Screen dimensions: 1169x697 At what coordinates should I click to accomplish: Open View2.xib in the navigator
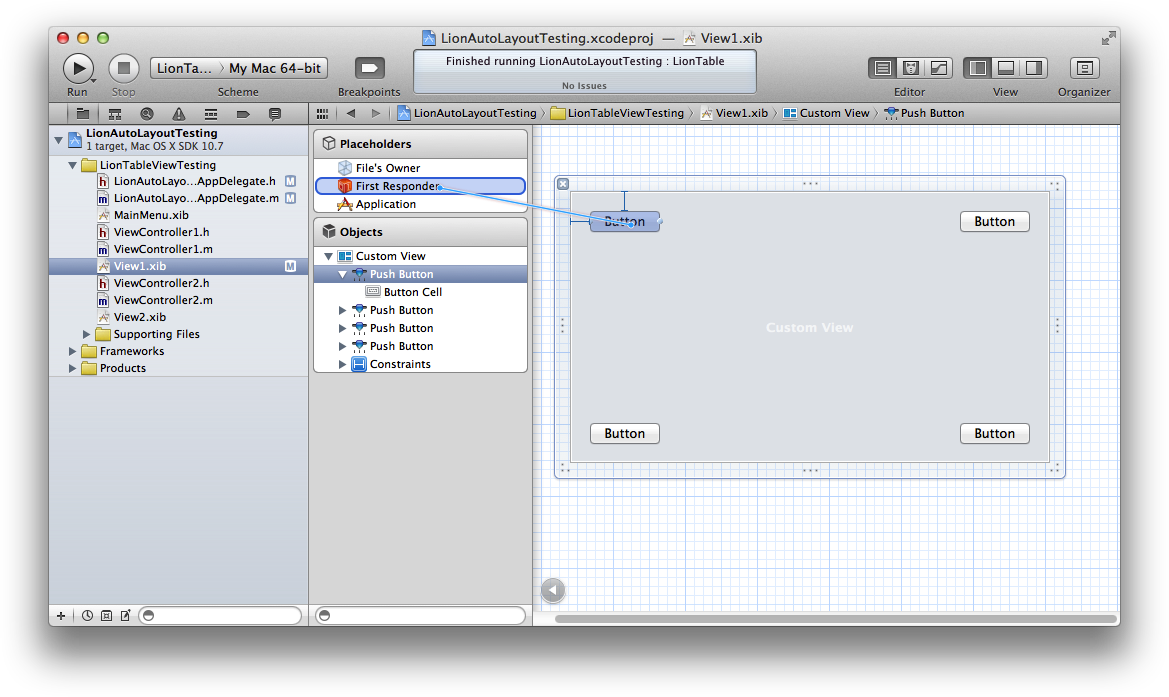[179, 318]
